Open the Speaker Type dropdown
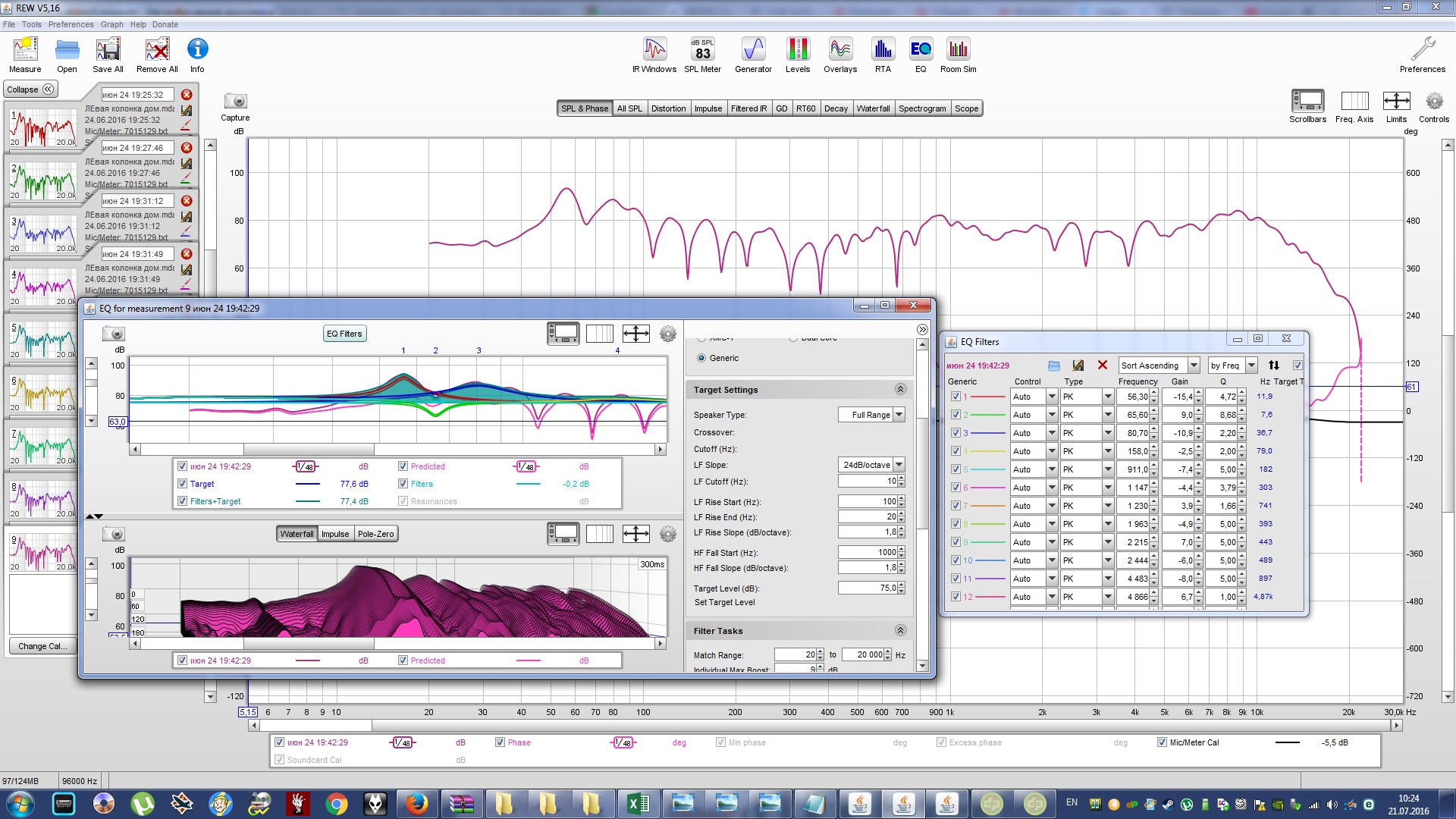Image resolution: width=1456 pixels, height=819 pixels. 899,415
